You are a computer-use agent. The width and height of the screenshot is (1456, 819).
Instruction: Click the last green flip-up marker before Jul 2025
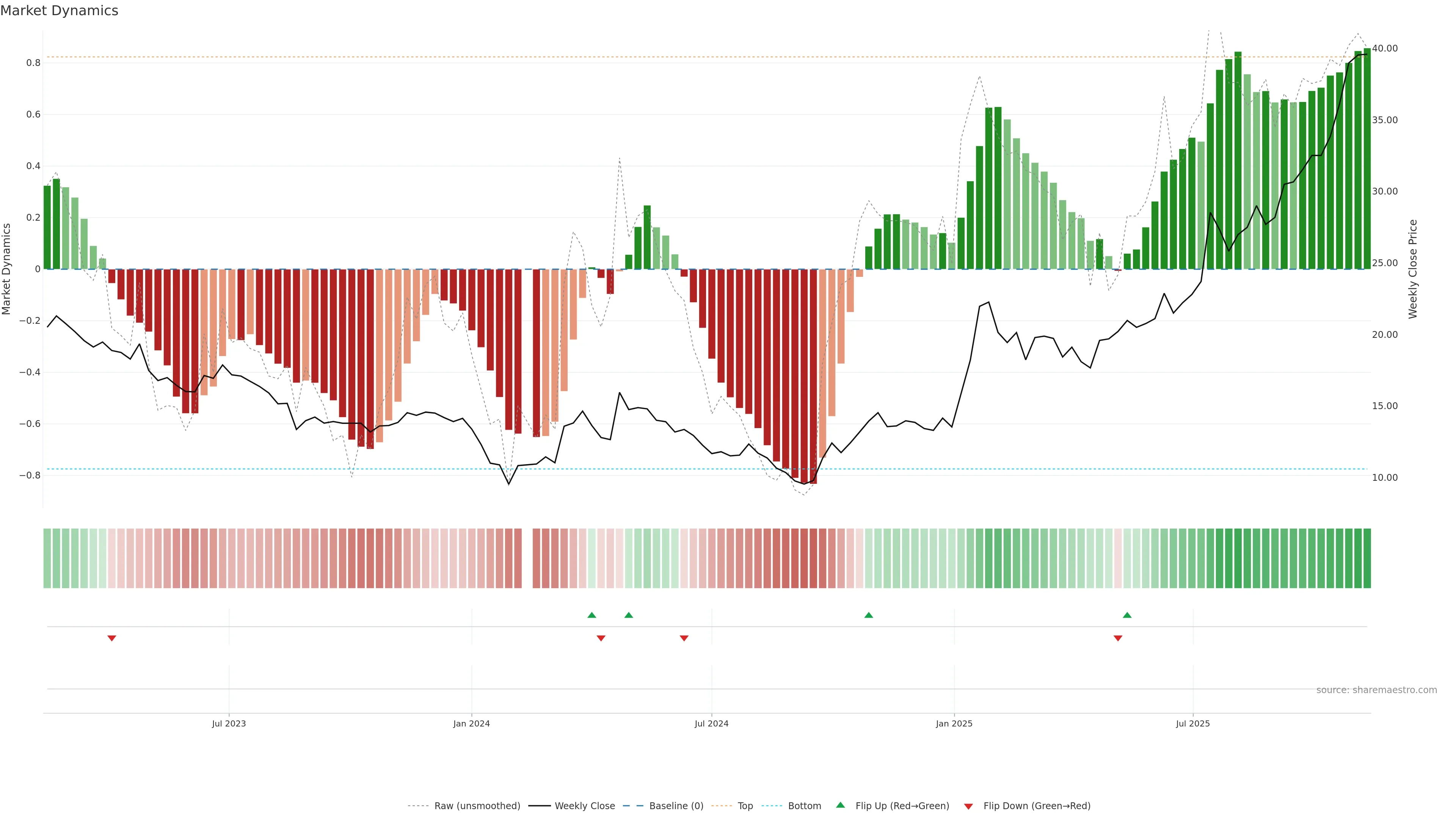coord(1127,615)
